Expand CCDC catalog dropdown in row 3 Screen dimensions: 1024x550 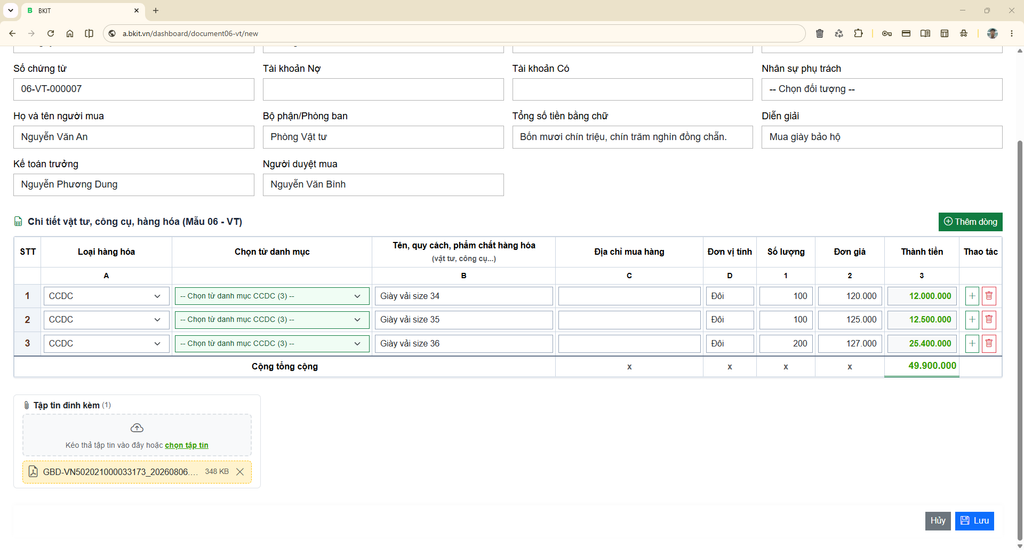coord(272,344)
